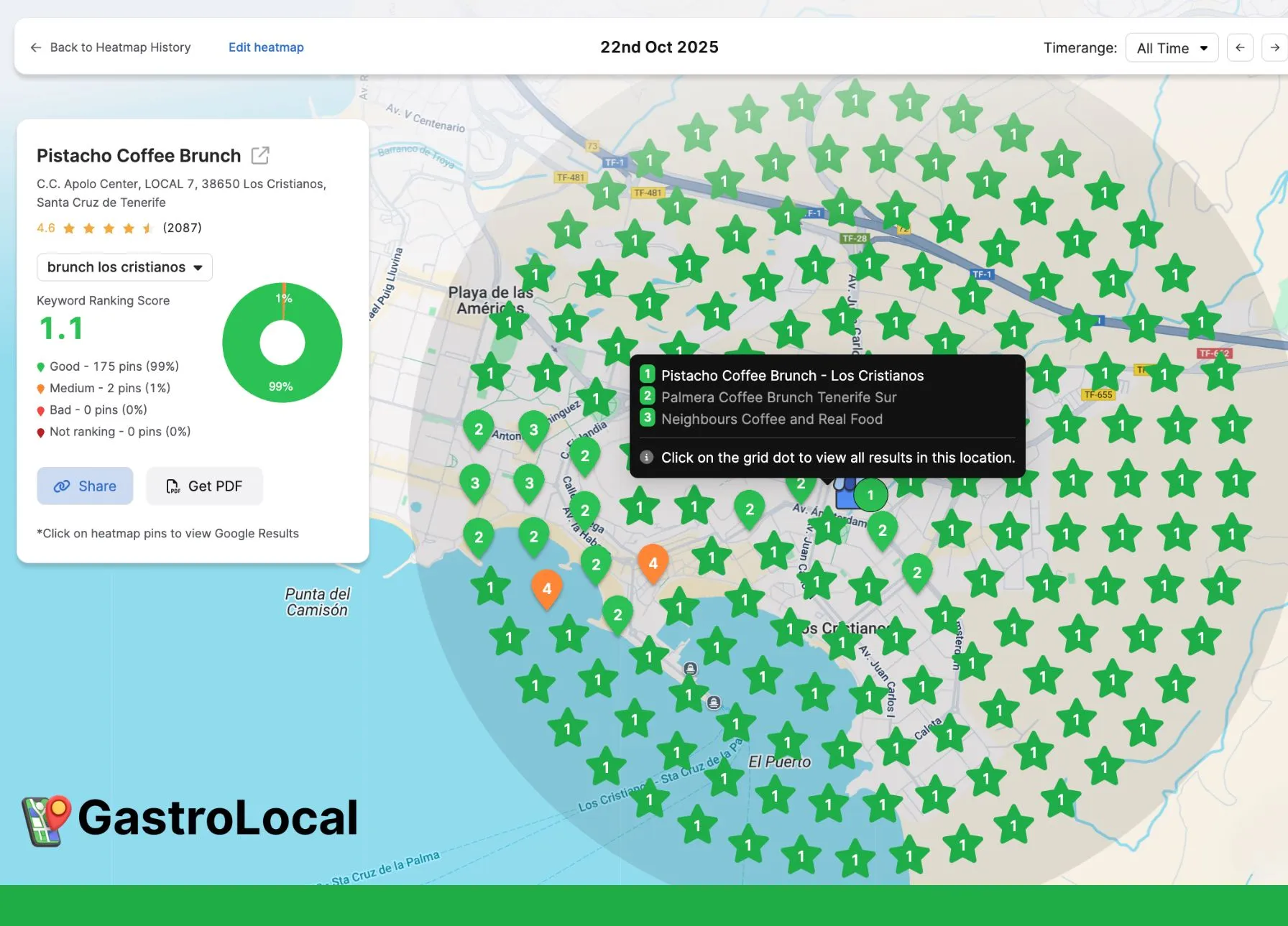Click the info icon in the tooltip
This screenshot has width=1288, height=926.
tap(646, 457)
